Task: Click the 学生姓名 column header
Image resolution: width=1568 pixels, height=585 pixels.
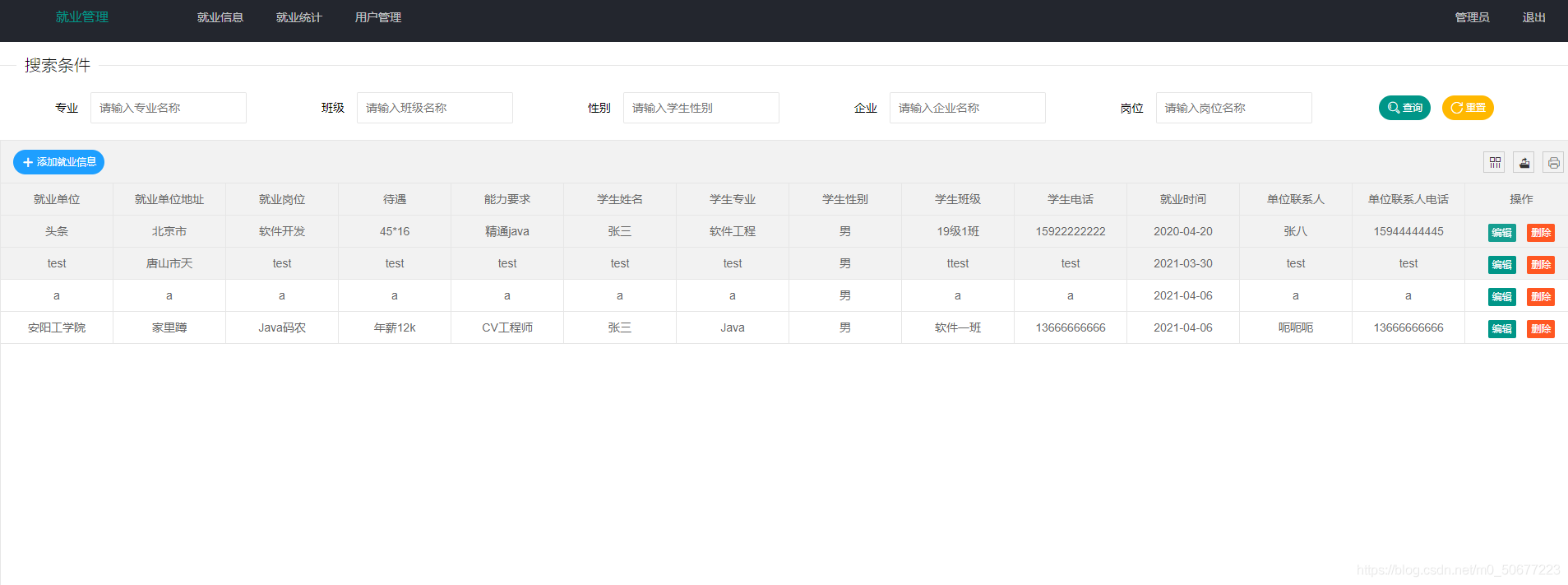Action: 620,199
